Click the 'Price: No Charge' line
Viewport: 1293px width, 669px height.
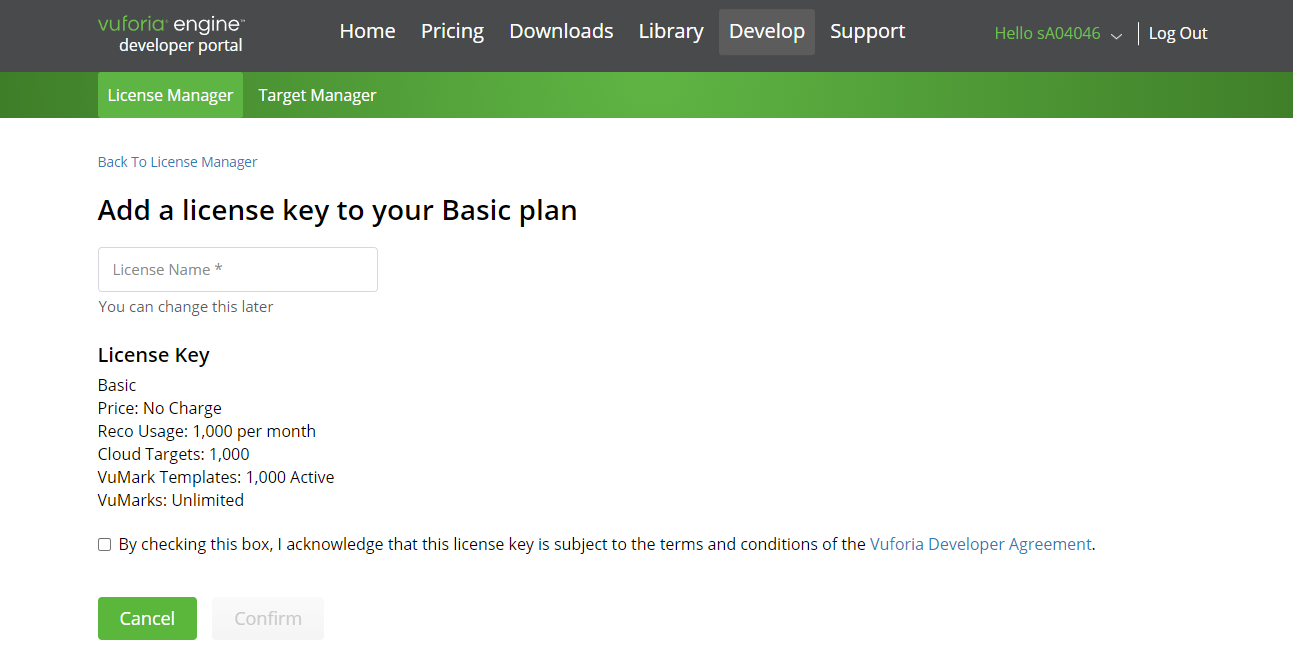coord(160,408)
